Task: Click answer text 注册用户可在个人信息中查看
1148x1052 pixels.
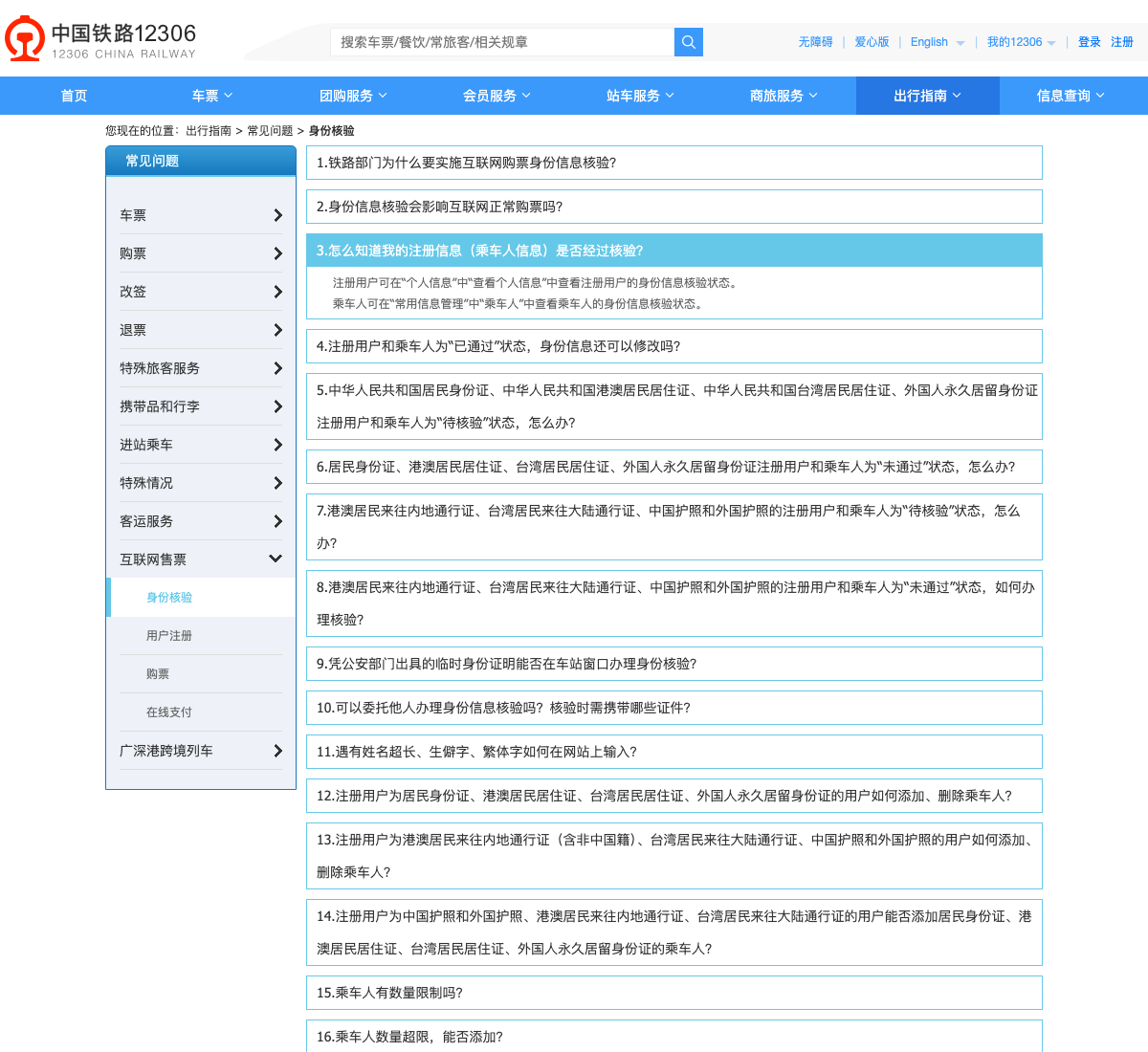Action: (536, 283)
